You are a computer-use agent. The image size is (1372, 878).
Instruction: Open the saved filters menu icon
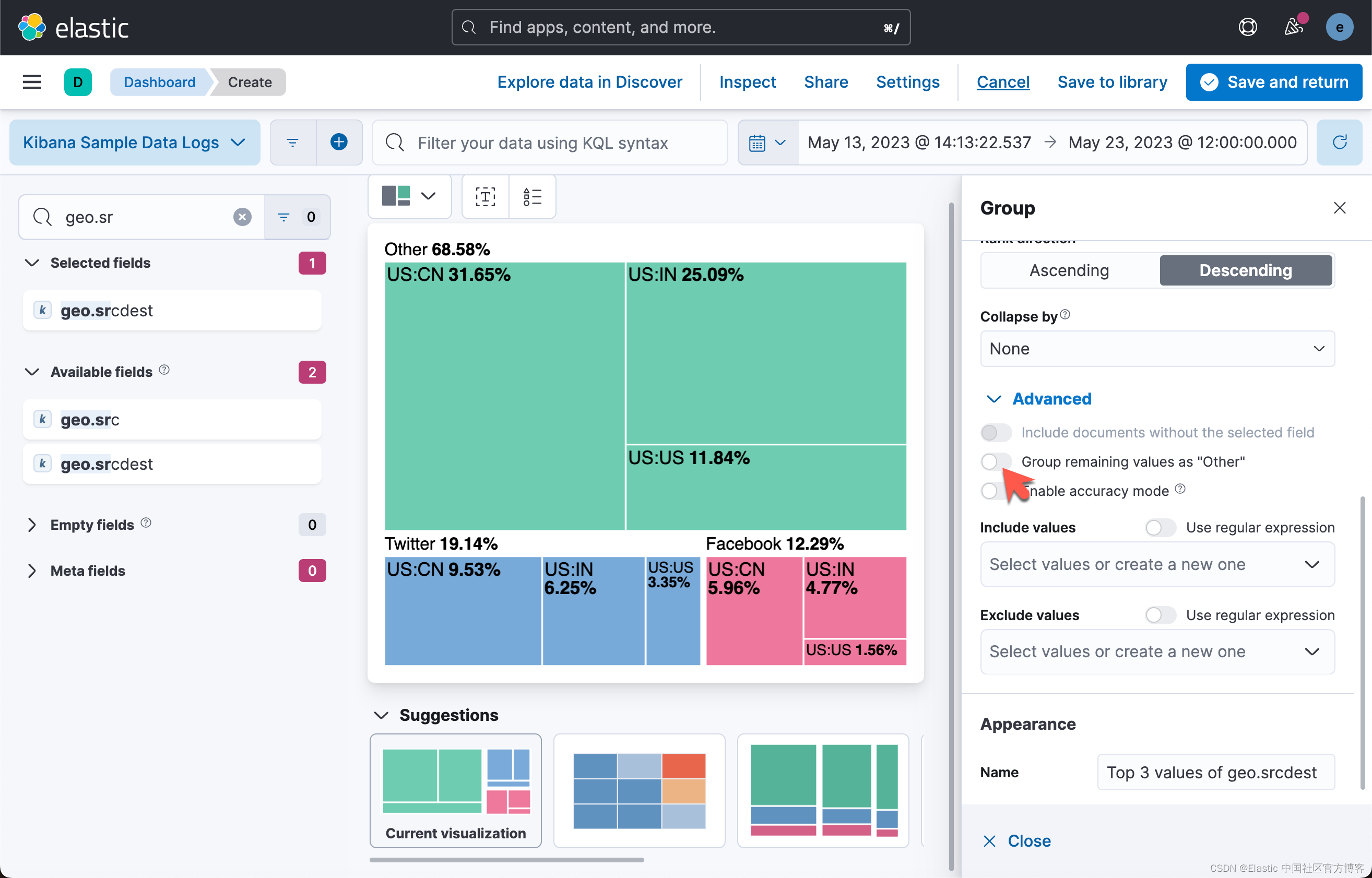click(x=292, y=143)
